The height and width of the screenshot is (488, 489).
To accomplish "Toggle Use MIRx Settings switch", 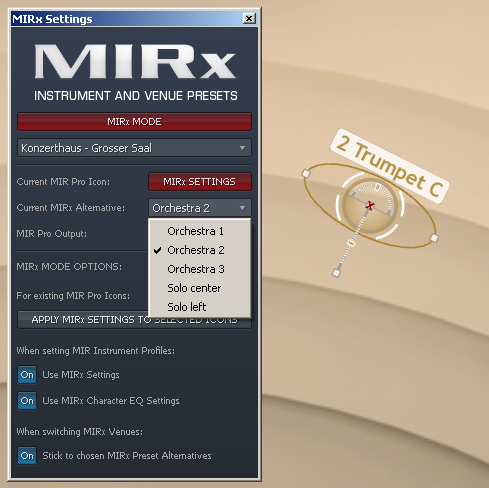I will coord(27,375).
